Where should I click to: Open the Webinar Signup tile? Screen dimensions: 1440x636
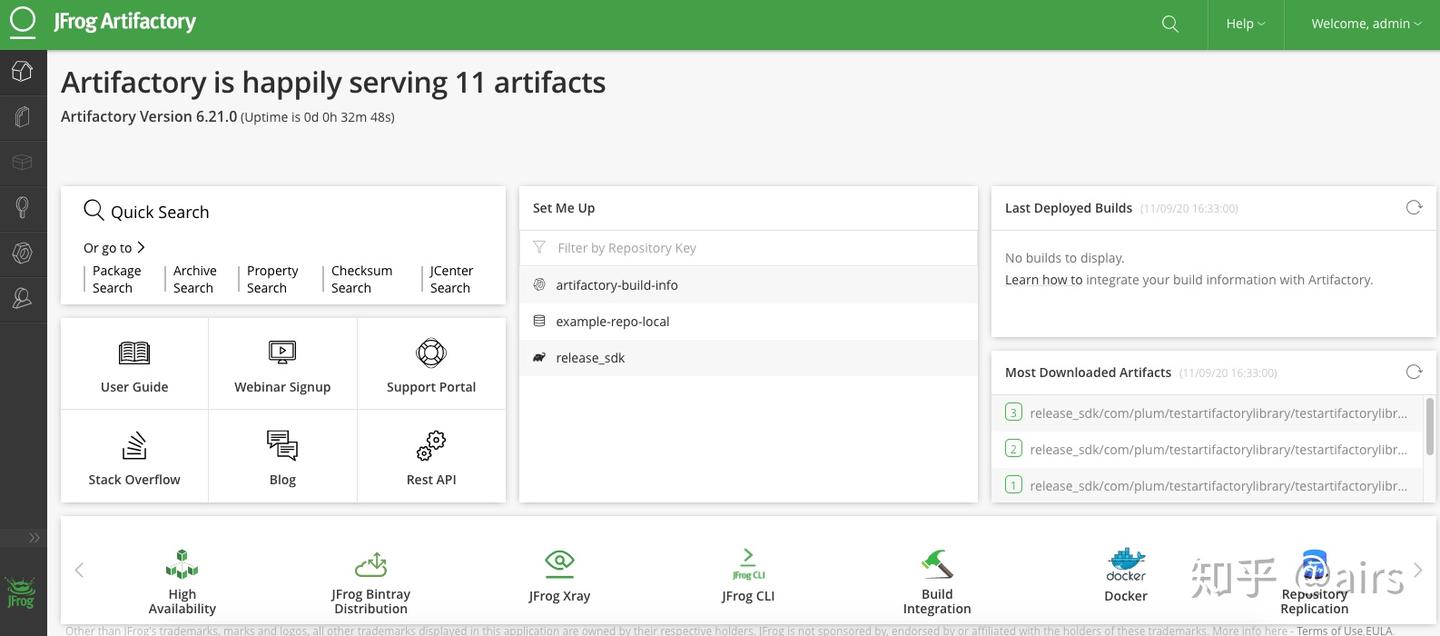click(282, 364)
